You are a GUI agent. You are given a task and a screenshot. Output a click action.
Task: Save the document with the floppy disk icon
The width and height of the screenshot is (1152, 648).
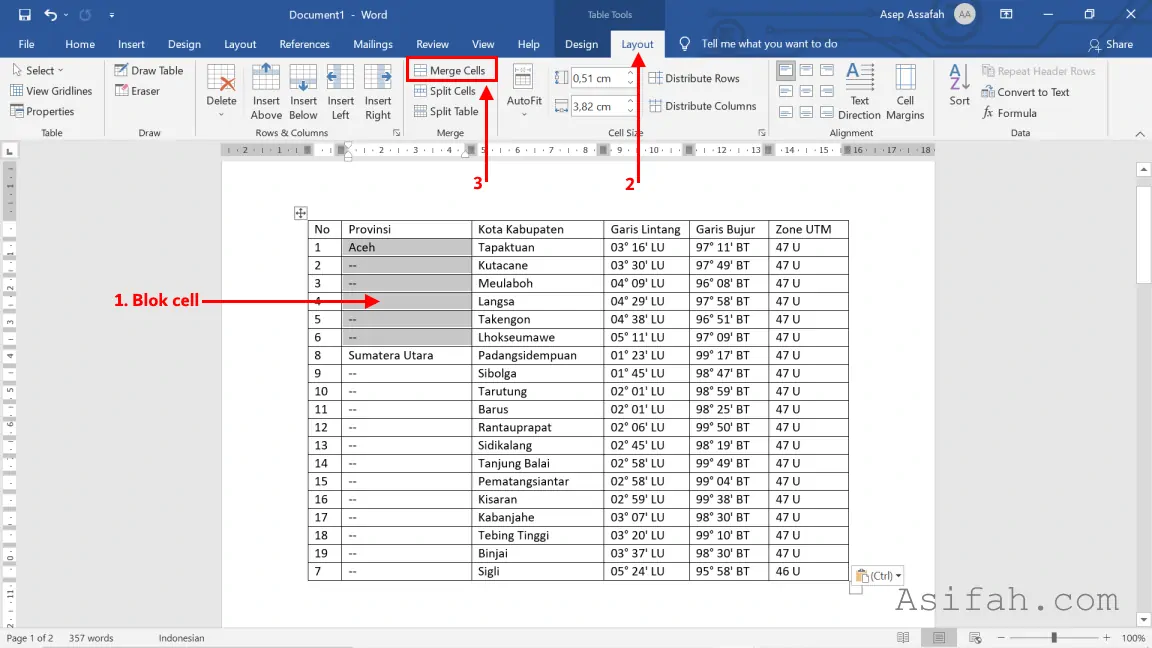pos(24,15)
